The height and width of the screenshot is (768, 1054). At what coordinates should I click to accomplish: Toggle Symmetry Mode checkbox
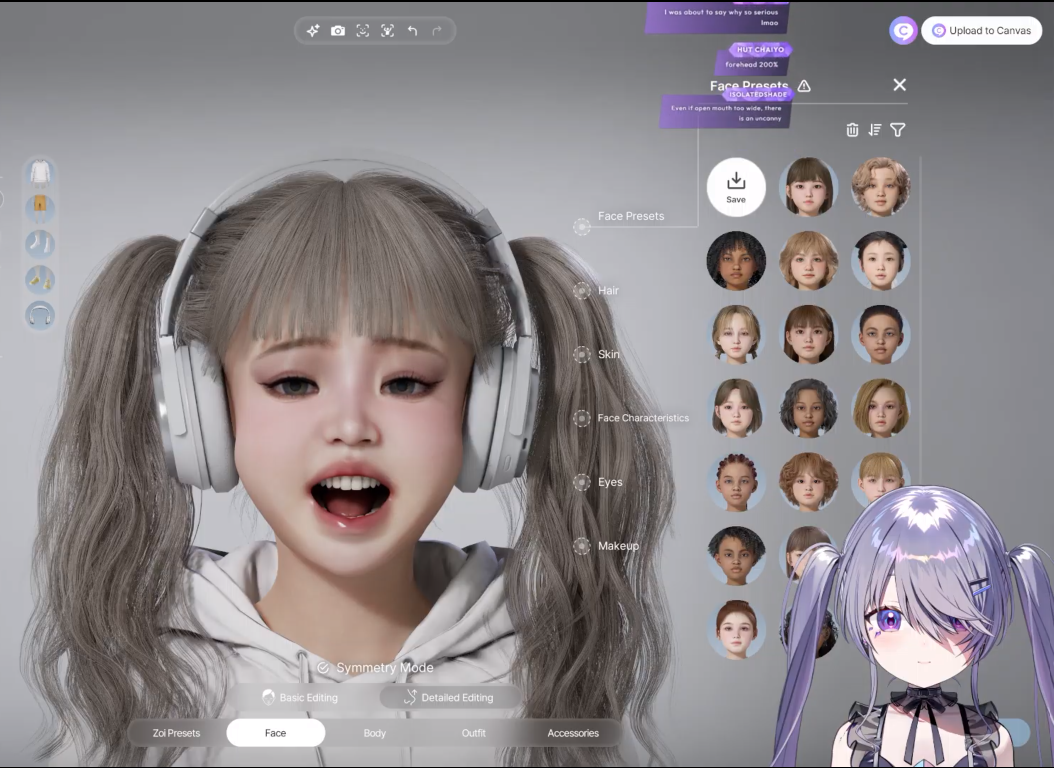[x=323, y=668]
